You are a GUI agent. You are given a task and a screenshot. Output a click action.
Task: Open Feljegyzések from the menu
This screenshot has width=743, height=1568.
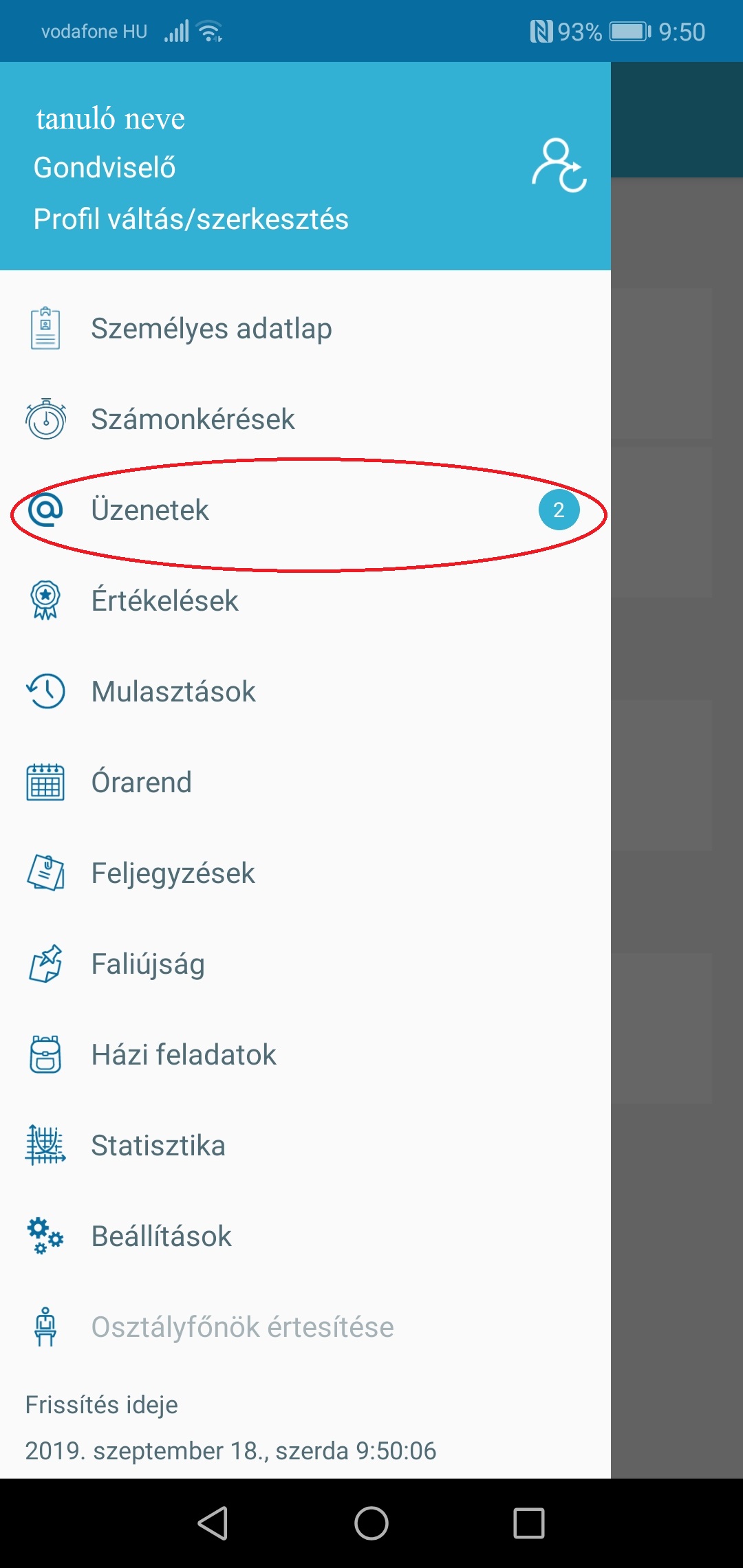point(173,873)
